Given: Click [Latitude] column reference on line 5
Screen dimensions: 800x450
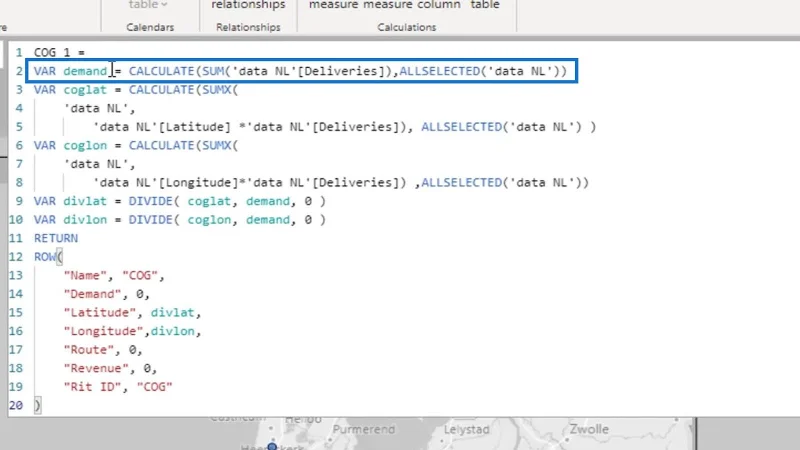Looking at the screenshot, I should 195,127.
